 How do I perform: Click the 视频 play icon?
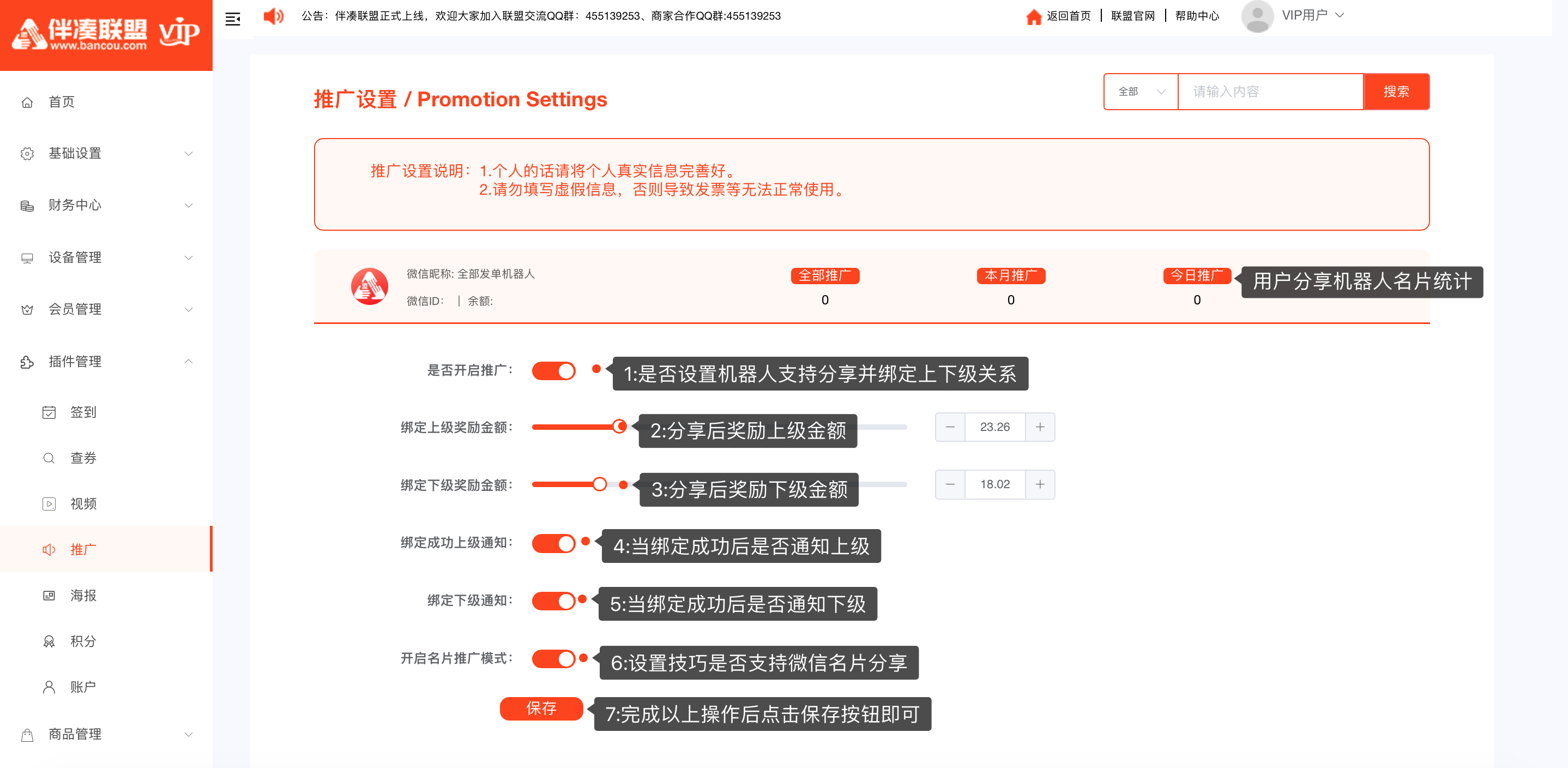[49, 503]
